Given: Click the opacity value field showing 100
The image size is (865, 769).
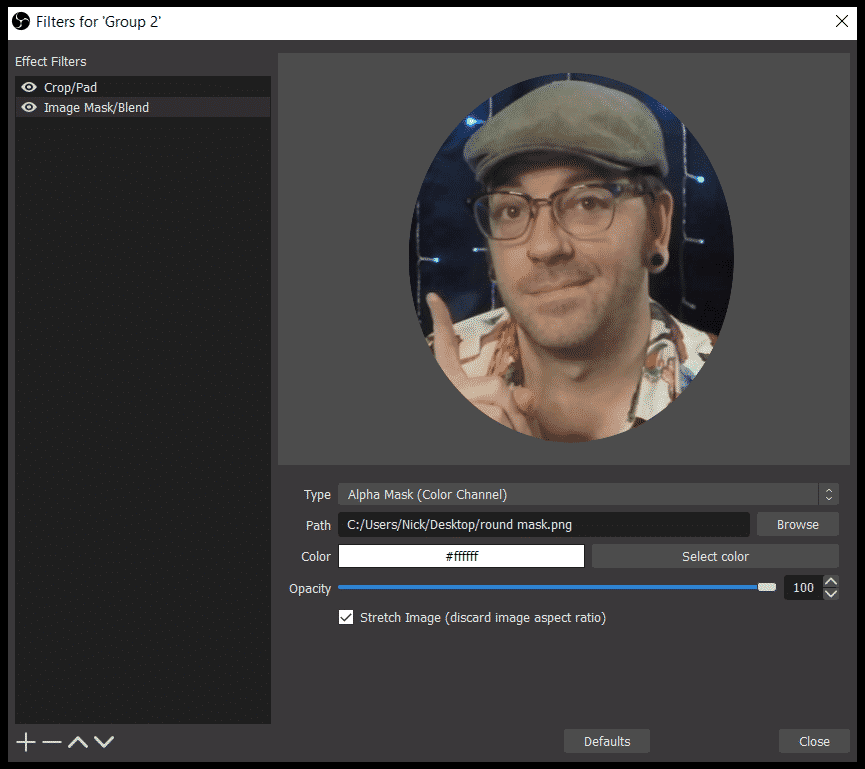Looking at the screenshot, I should pyautogui.click(x=803, y=588).
